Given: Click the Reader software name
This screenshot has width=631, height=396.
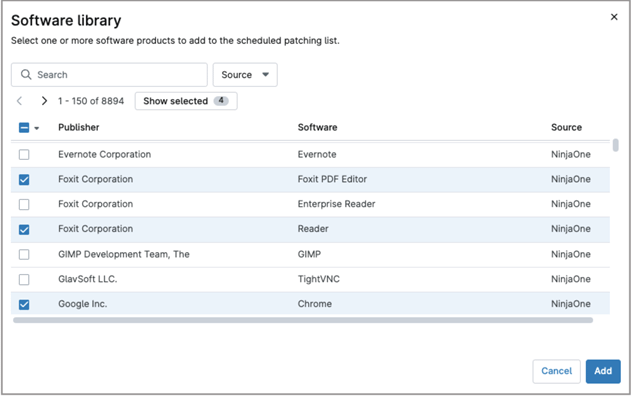Looking at the screenshot, I should click(313, 229).
